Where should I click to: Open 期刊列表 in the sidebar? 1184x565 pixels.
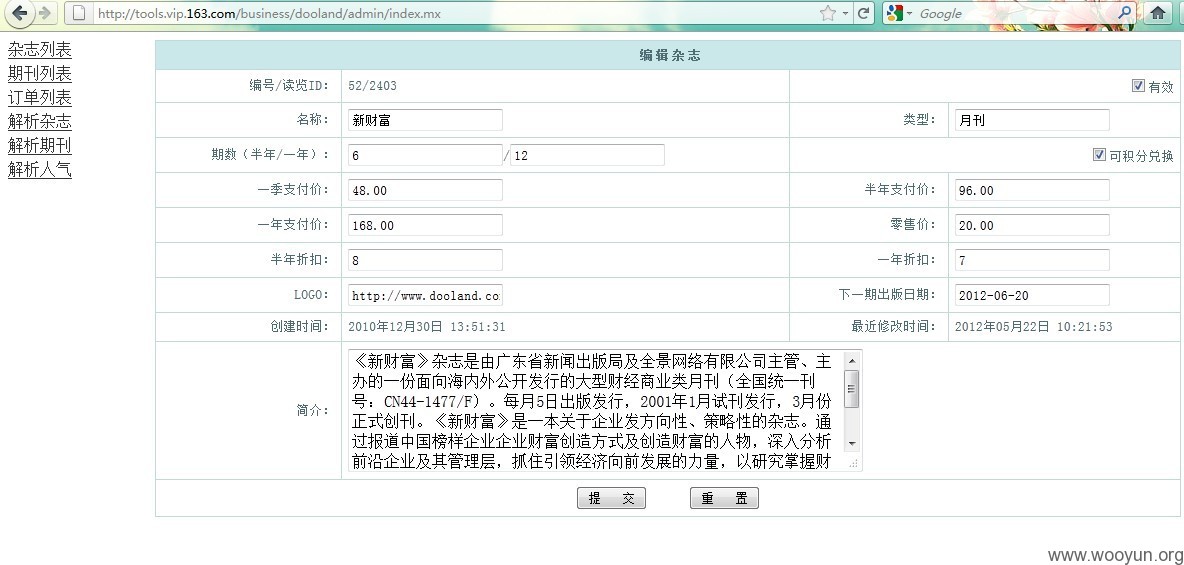tap(40, 74)
